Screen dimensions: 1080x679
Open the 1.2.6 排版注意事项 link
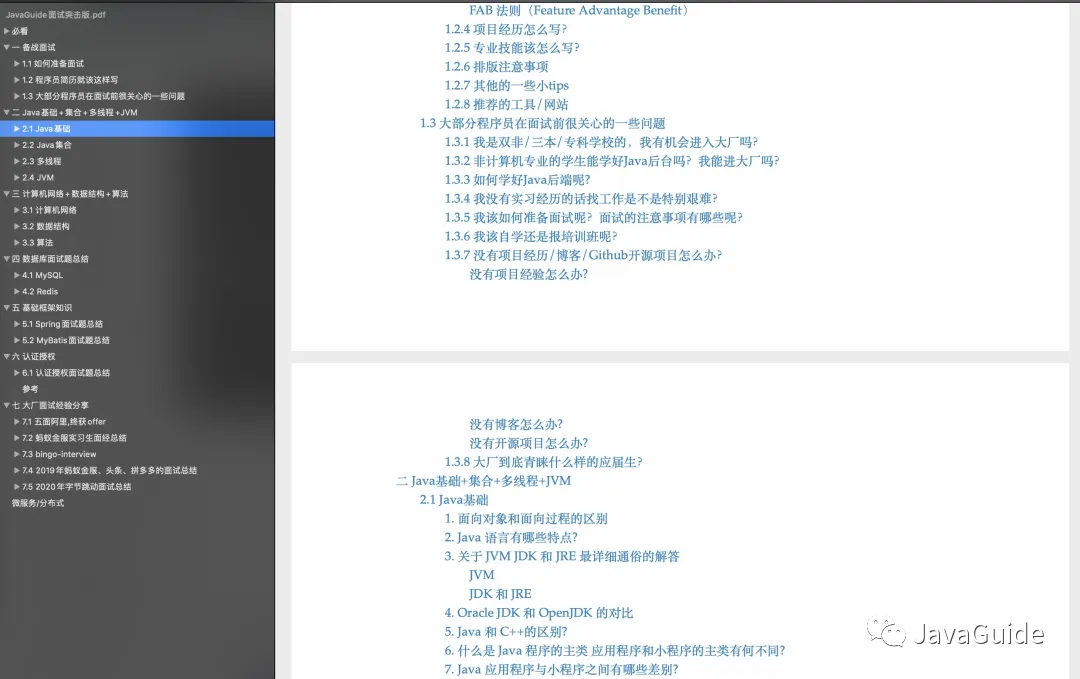[496, 67]
